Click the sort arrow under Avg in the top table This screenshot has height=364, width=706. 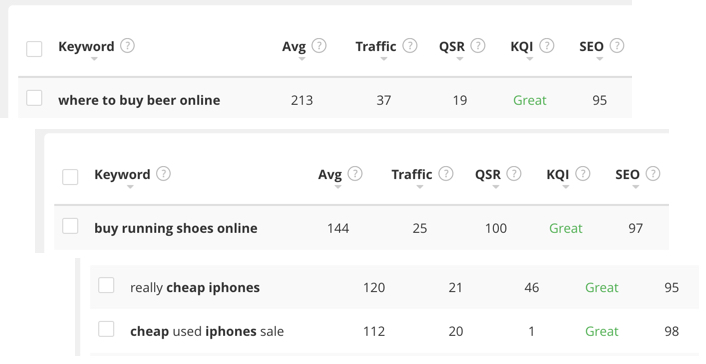[x=302, y=59]
